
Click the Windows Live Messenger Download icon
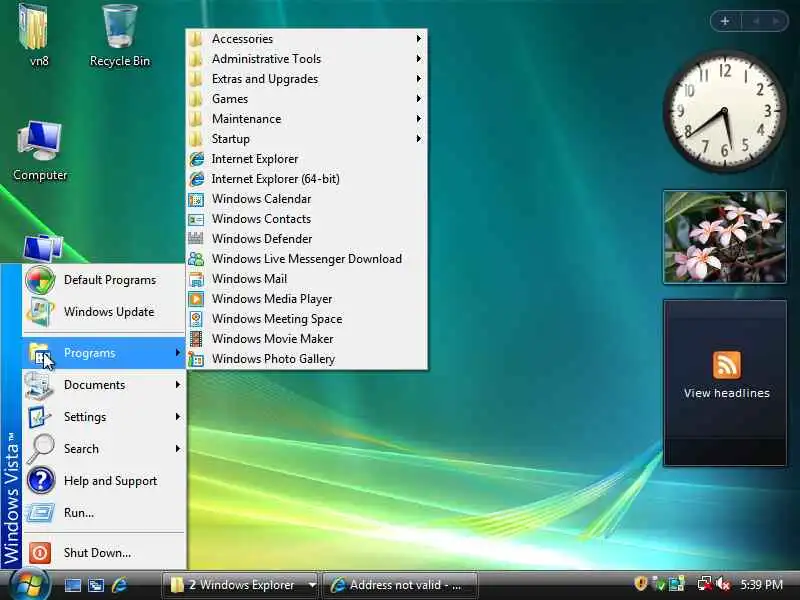(196, 259)
